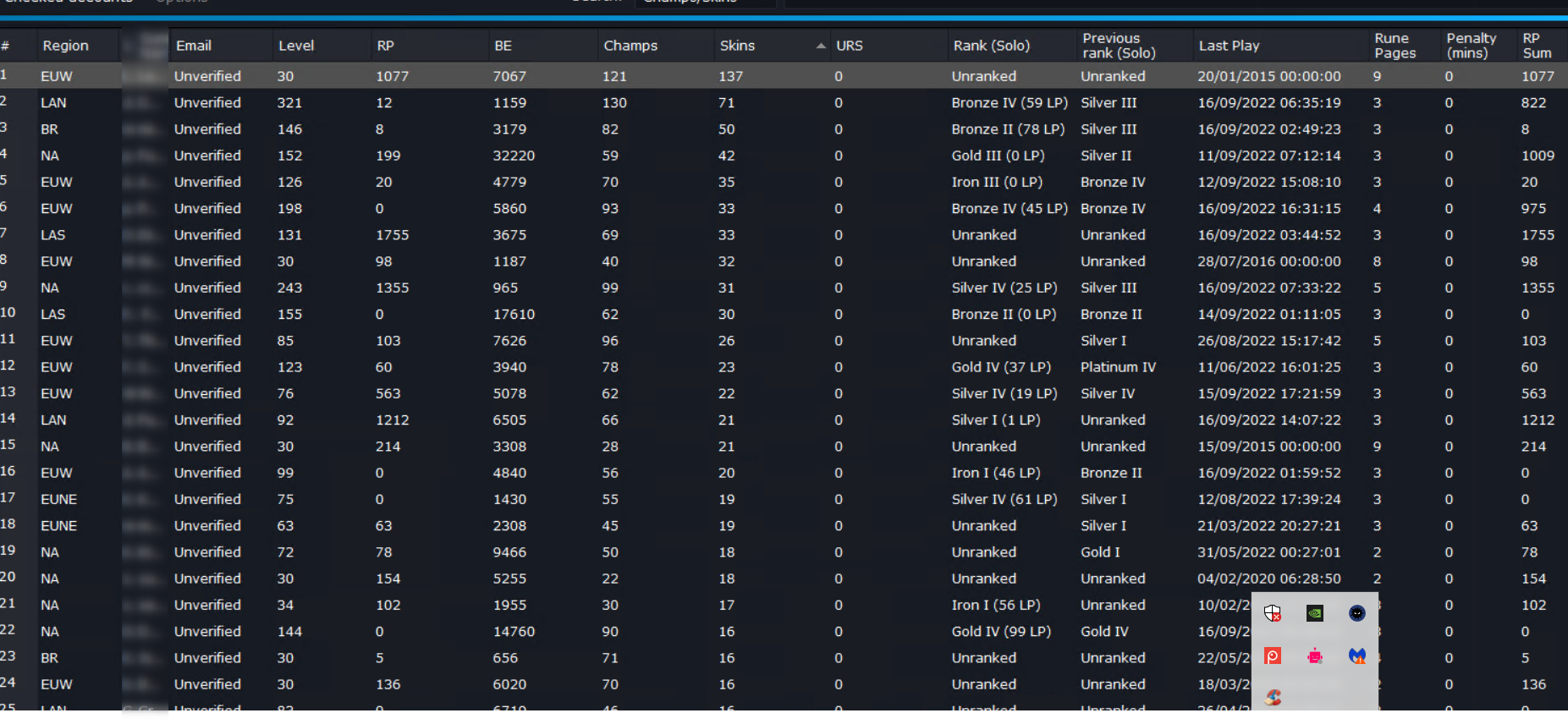
Task: Click last play 21/03/2022 20:27:21
Action: pos(1268,525)
